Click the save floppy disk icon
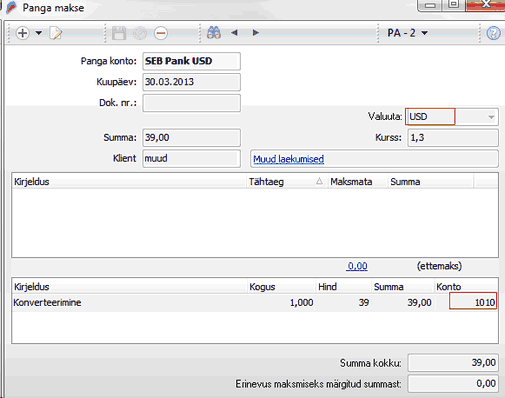The width and height of the screenshot is (505, 398). [119, 33]
